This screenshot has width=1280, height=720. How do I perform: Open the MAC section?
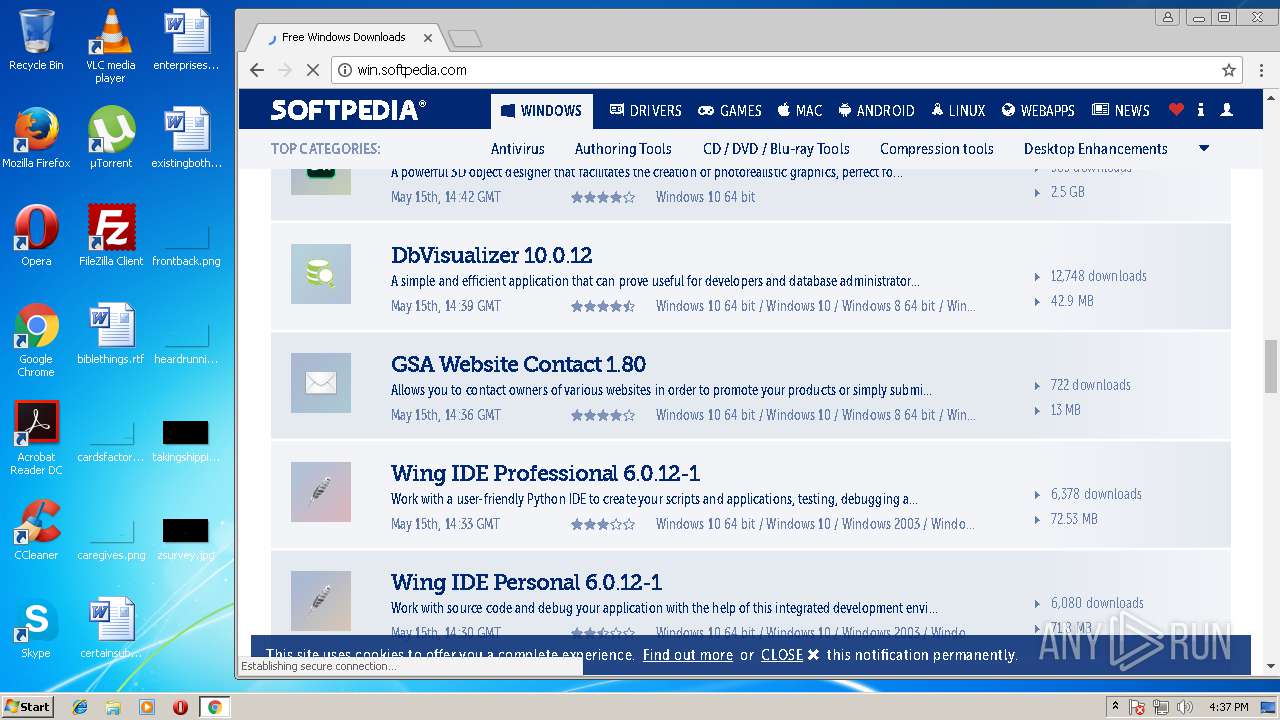point(799,111)
